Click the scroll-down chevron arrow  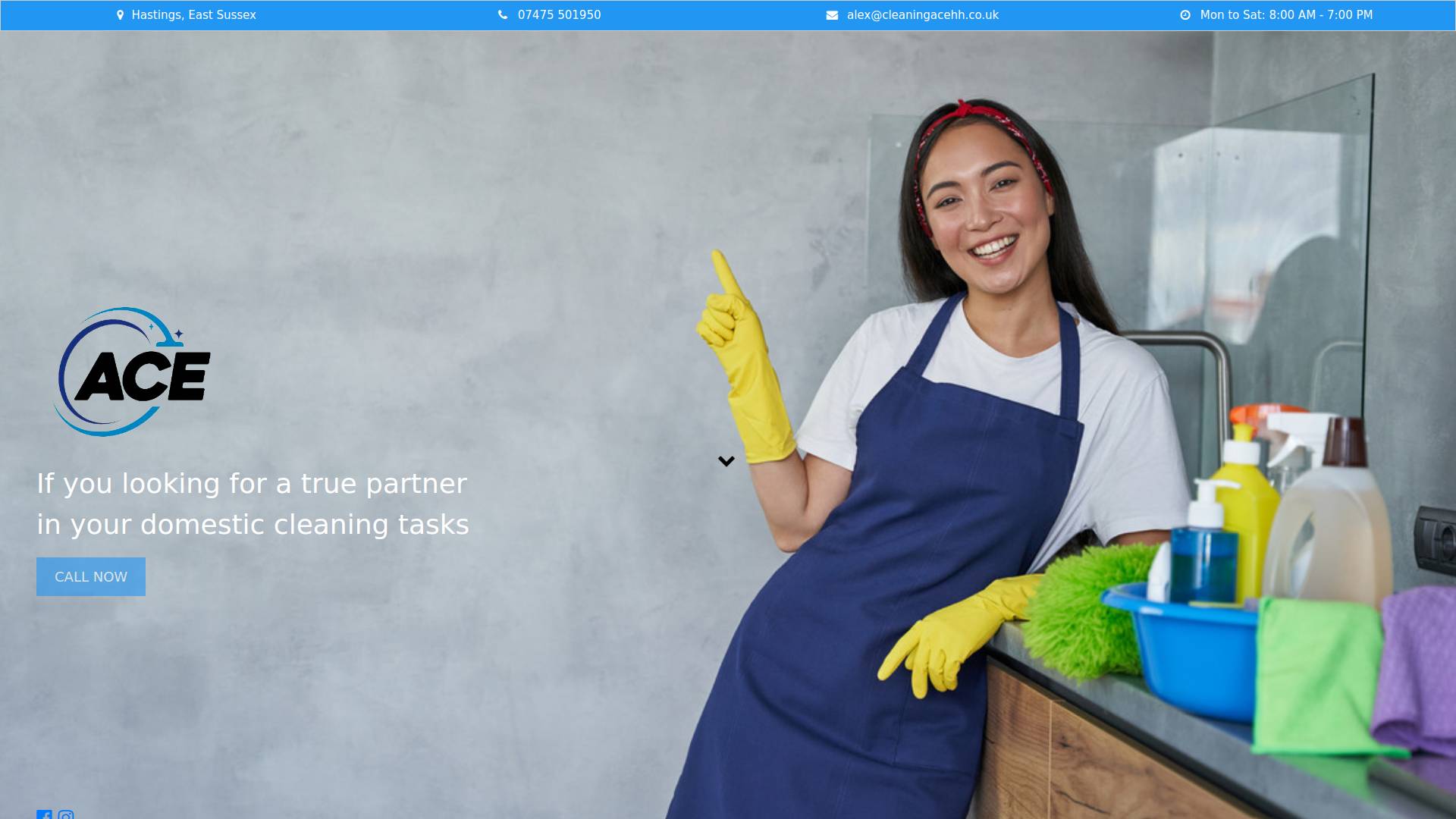[x=726, y=461]
